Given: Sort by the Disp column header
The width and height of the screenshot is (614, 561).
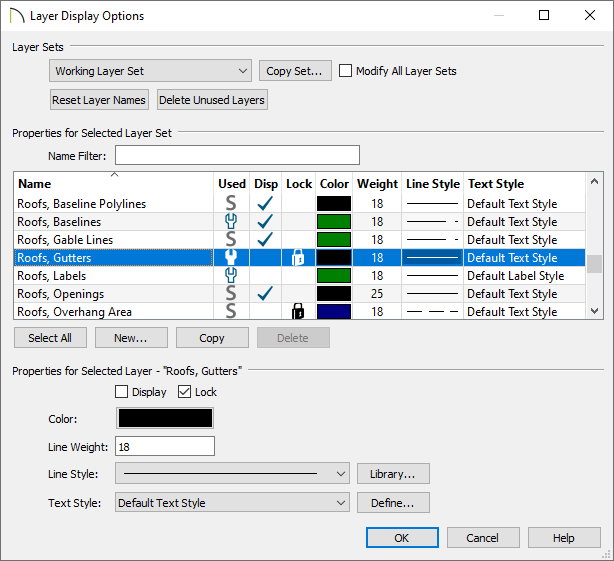Looking at the screenshot, I should pos(266,184).
